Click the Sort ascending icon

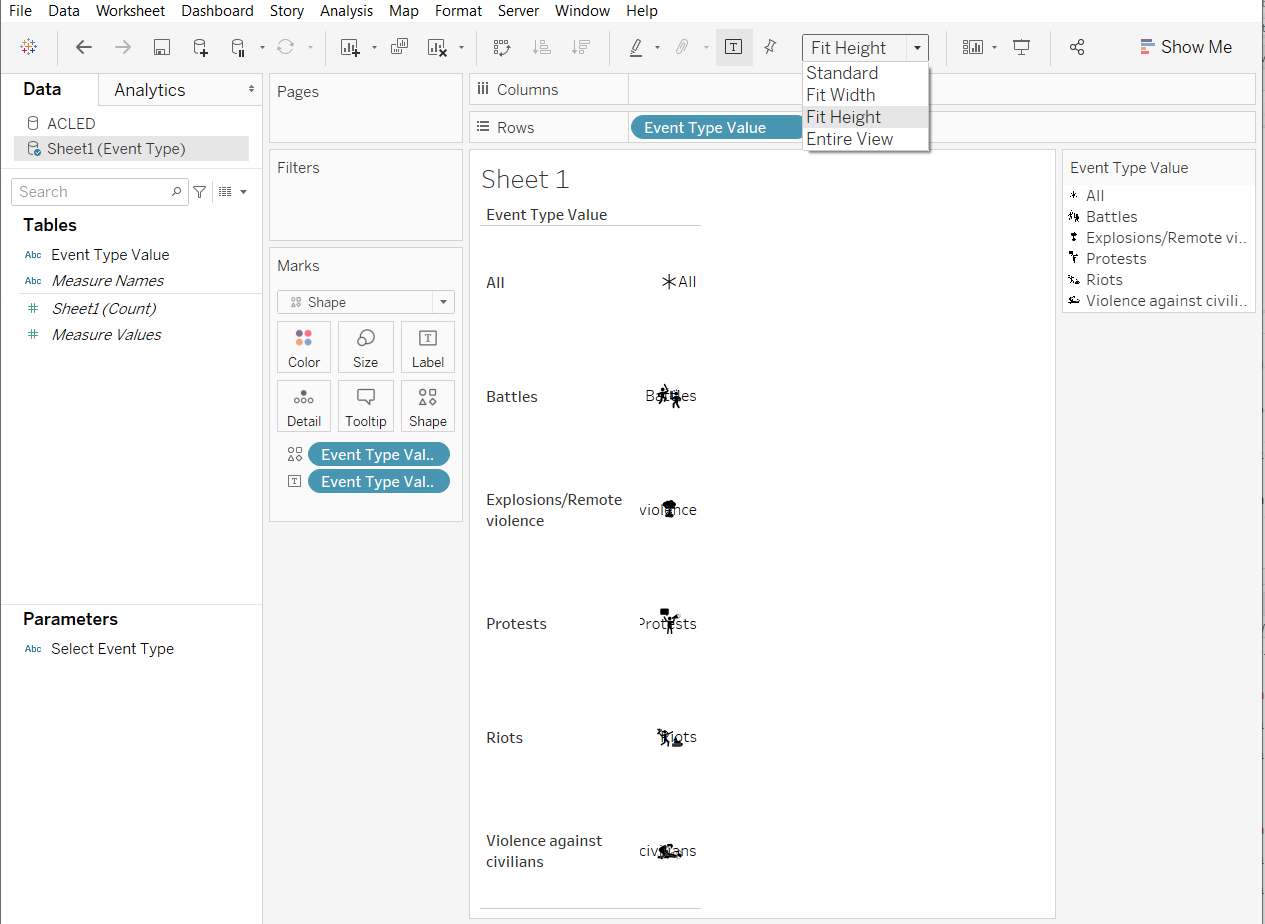(541, 47)
